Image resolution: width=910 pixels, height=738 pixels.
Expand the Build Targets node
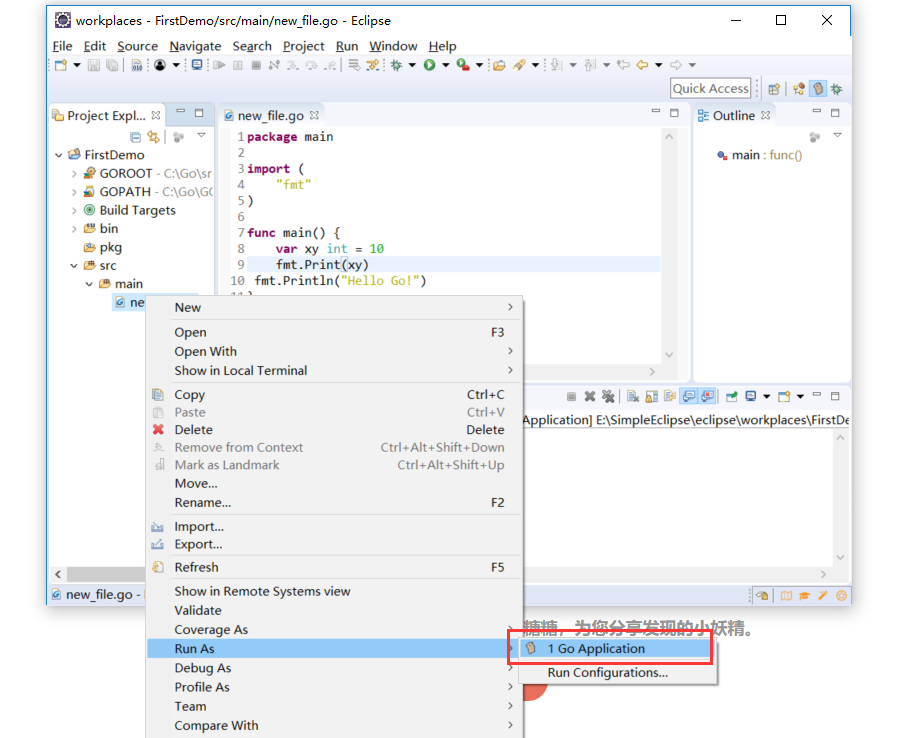tap(74, 210)
